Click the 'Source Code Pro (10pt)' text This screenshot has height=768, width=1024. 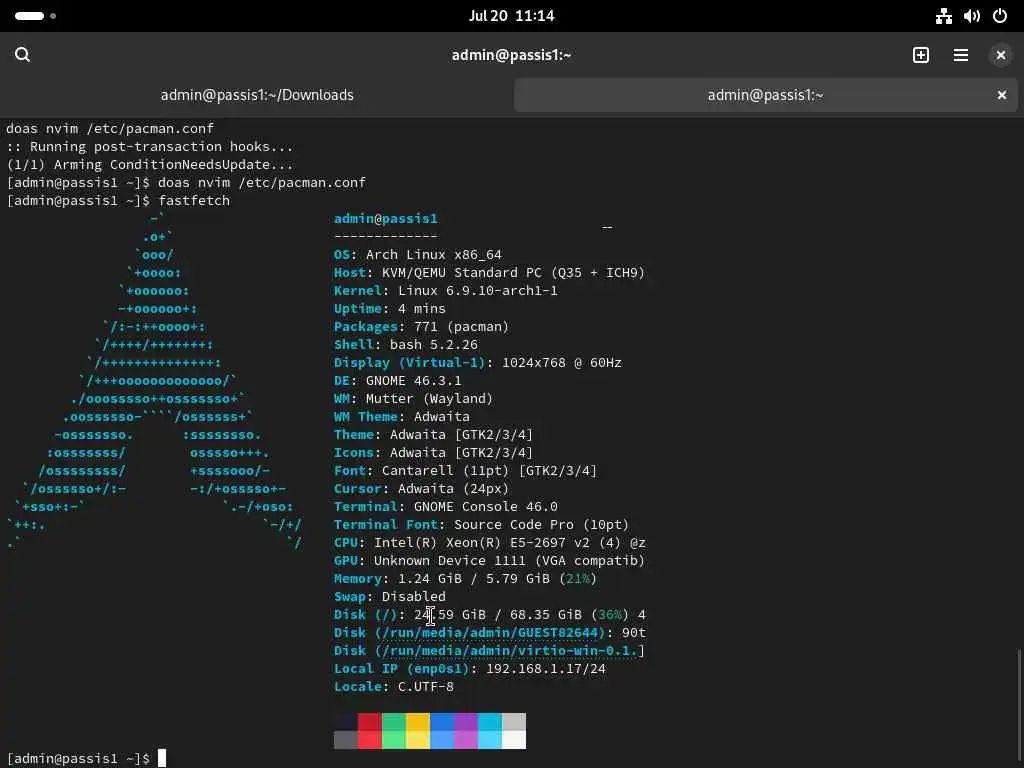coord(541,524)
